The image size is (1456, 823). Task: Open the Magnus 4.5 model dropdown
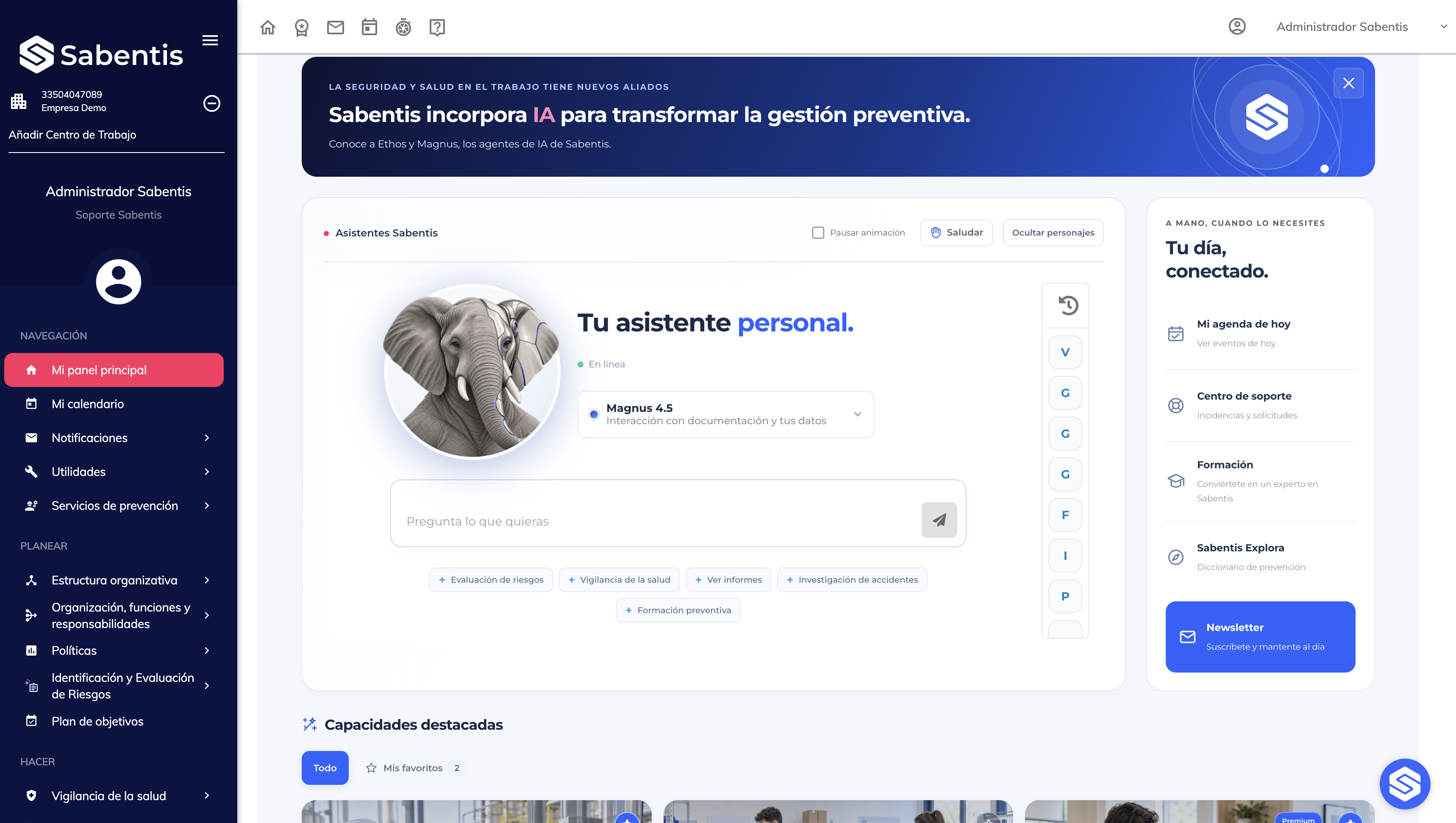[x=725, y=414]
